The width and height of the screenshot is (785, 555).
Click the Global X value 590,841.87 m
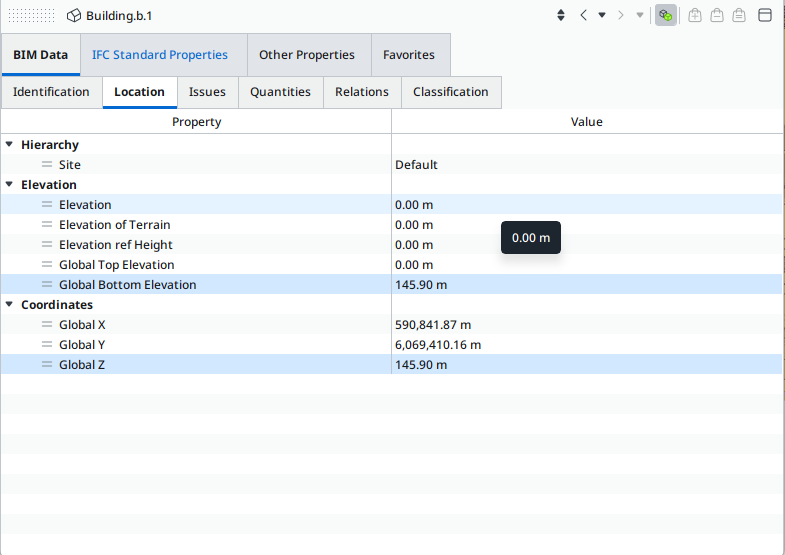(x=433, y=325)
